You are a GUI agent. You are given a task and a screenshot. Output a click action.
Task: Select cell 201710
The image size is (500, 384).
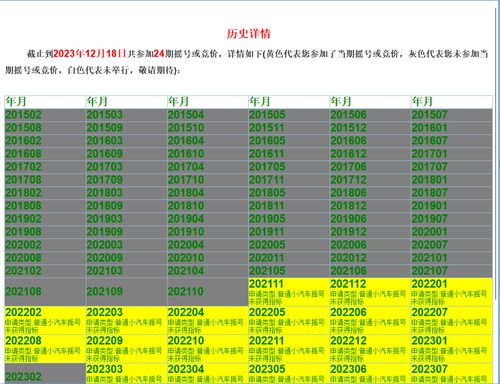coord(208,180)
